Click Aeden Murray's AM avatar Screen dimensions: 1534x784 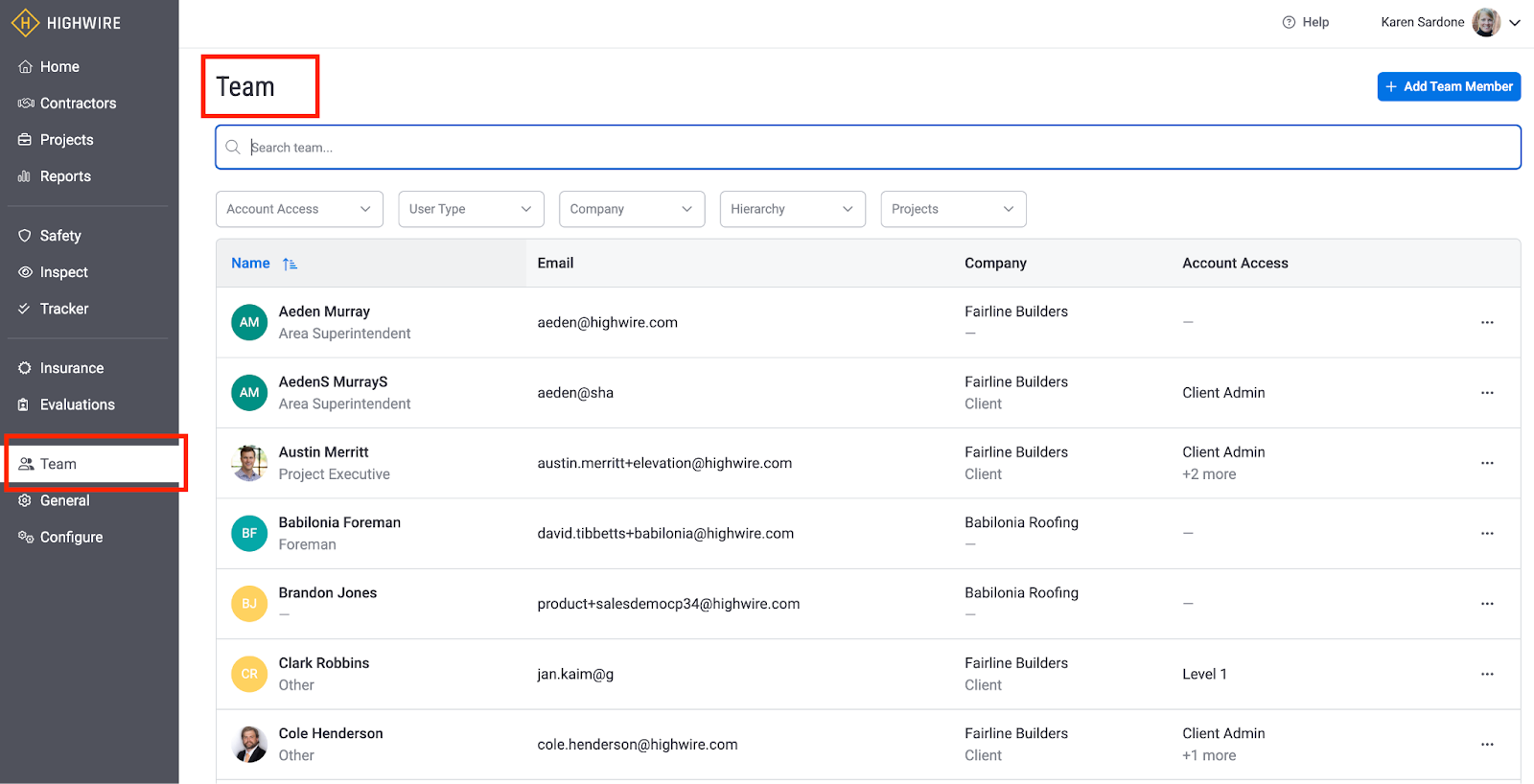pos(249,322)
